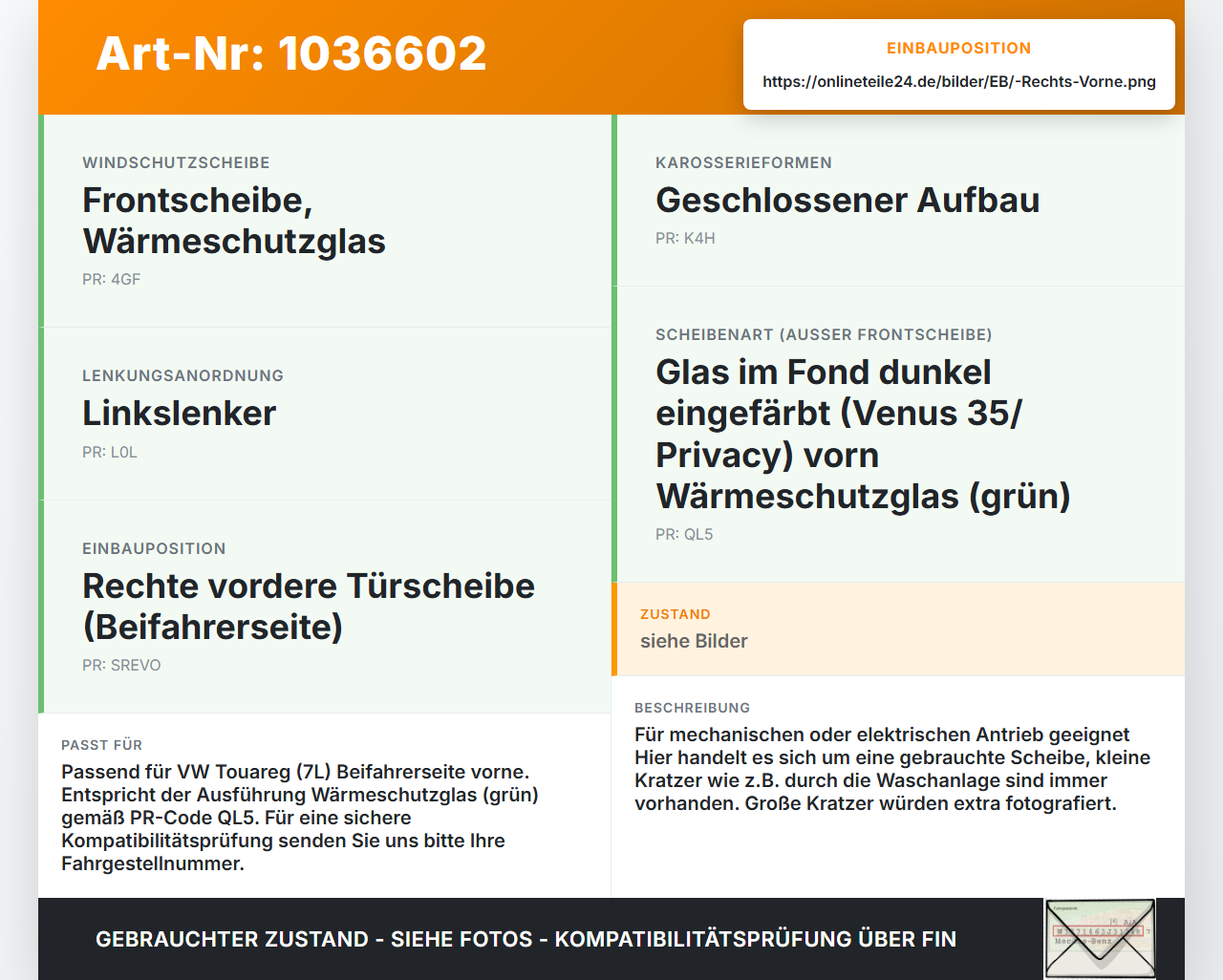Select the Passend für VW Touareg (7L) paragraph
Viewport: 1223px width, 980px height.
(300, 818)
